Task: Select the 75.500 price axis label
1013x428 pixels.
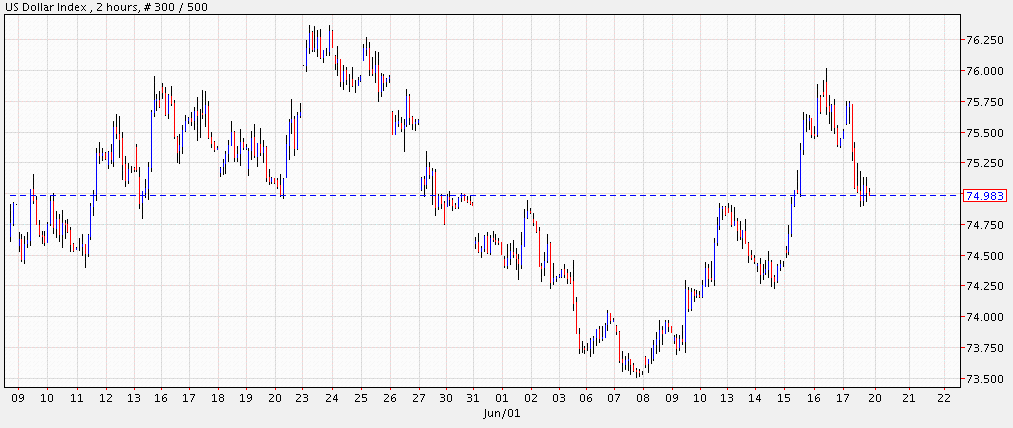Action: point(984,133)
